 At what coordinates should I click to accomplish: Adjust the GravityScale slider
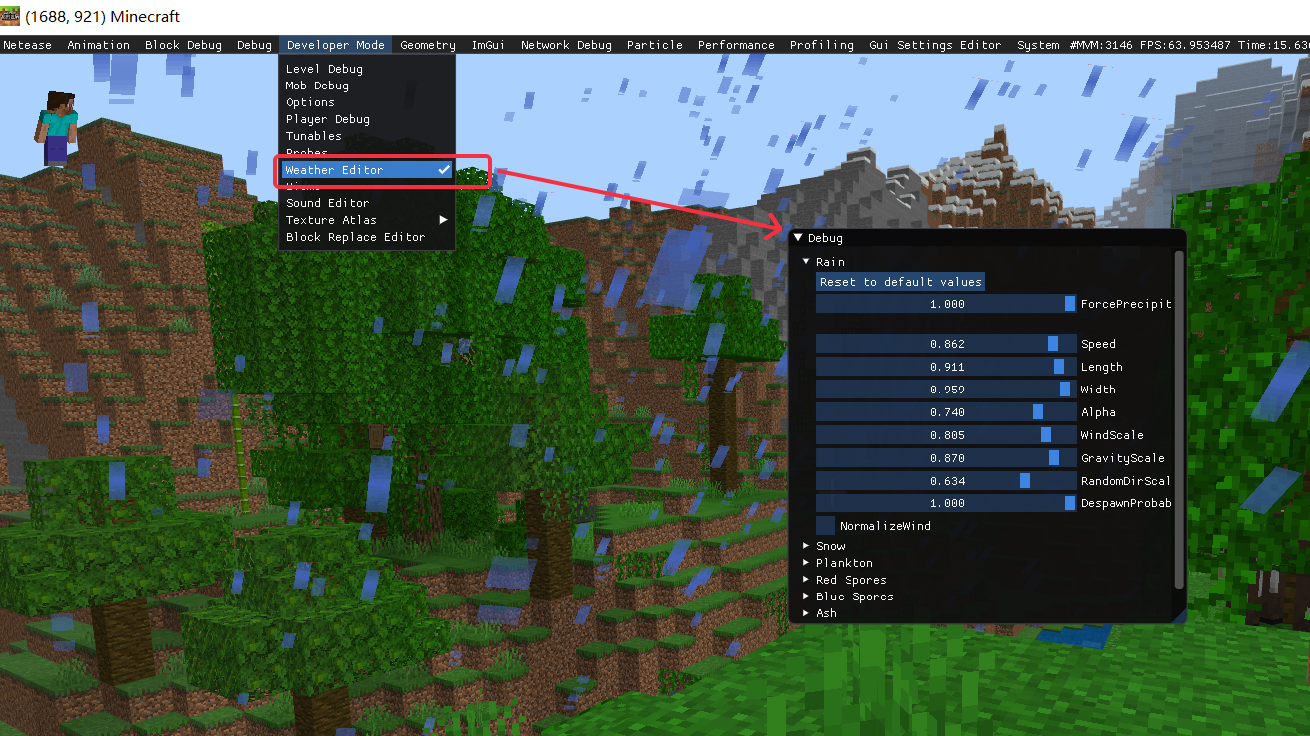(946, 458)
